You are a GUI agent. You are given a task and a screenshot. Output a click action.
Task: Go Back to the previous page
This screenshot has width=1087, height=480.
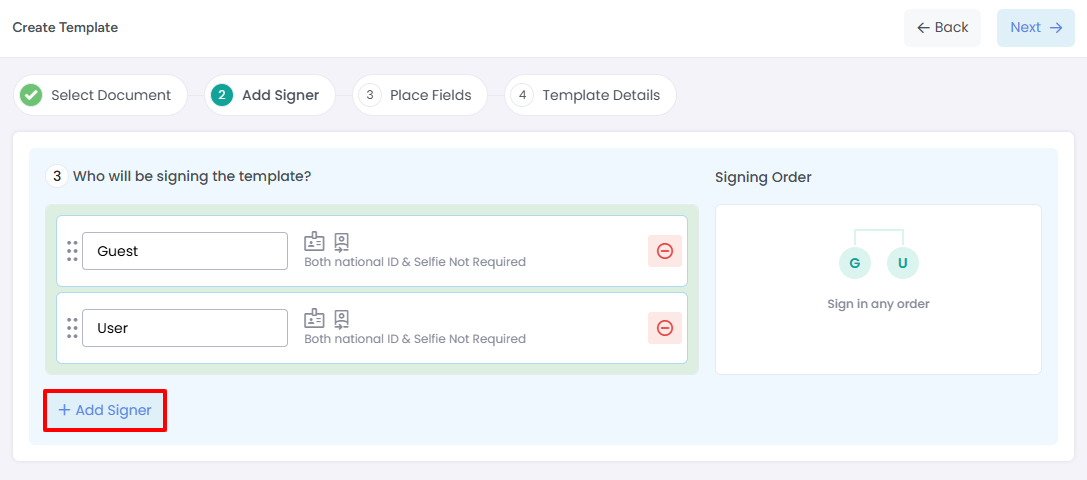click(x=942, y=28)
